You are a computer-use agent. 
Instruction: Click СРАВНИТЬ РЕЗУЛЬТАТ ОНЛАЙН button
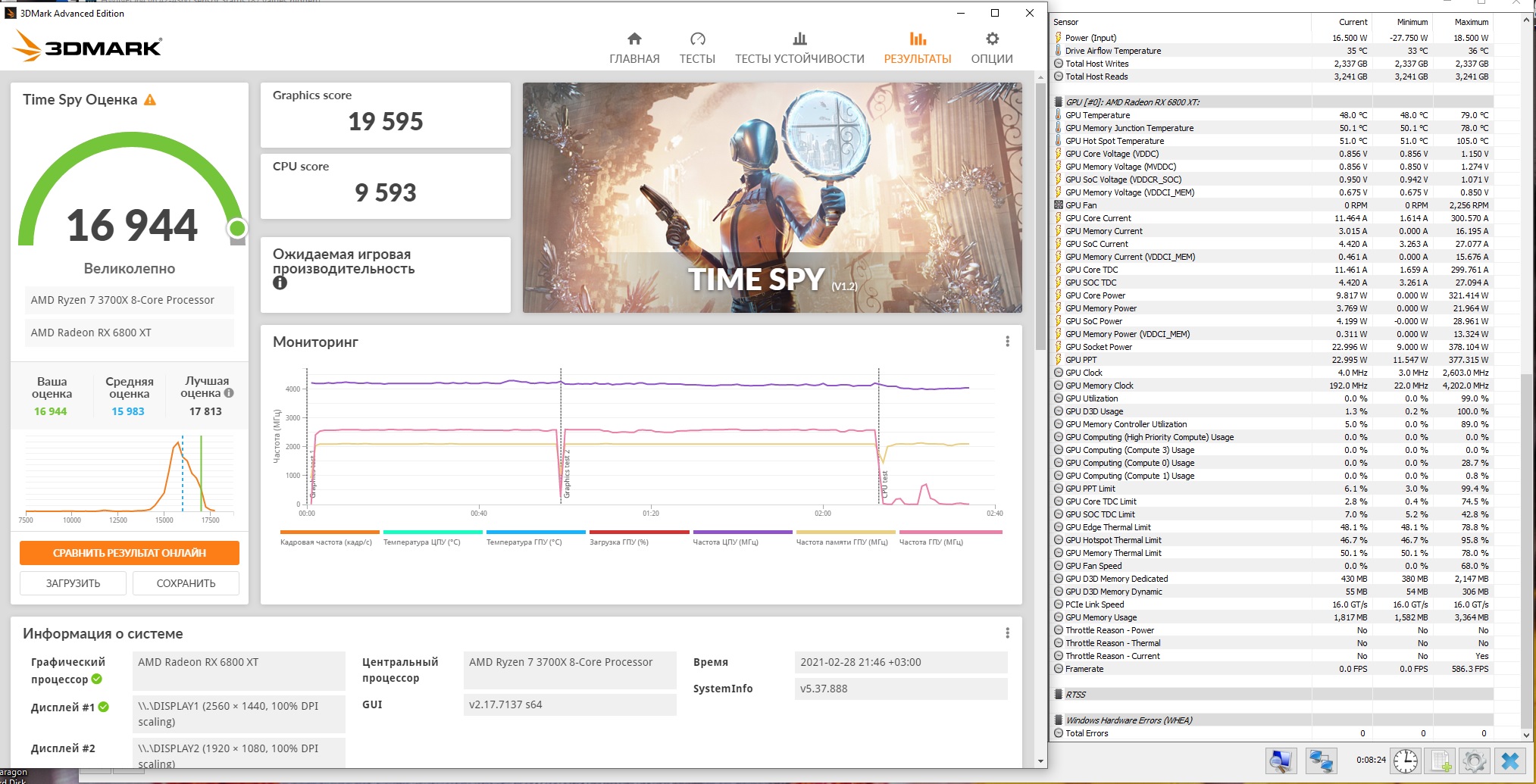pyautogui.click(x=130, y=553)
